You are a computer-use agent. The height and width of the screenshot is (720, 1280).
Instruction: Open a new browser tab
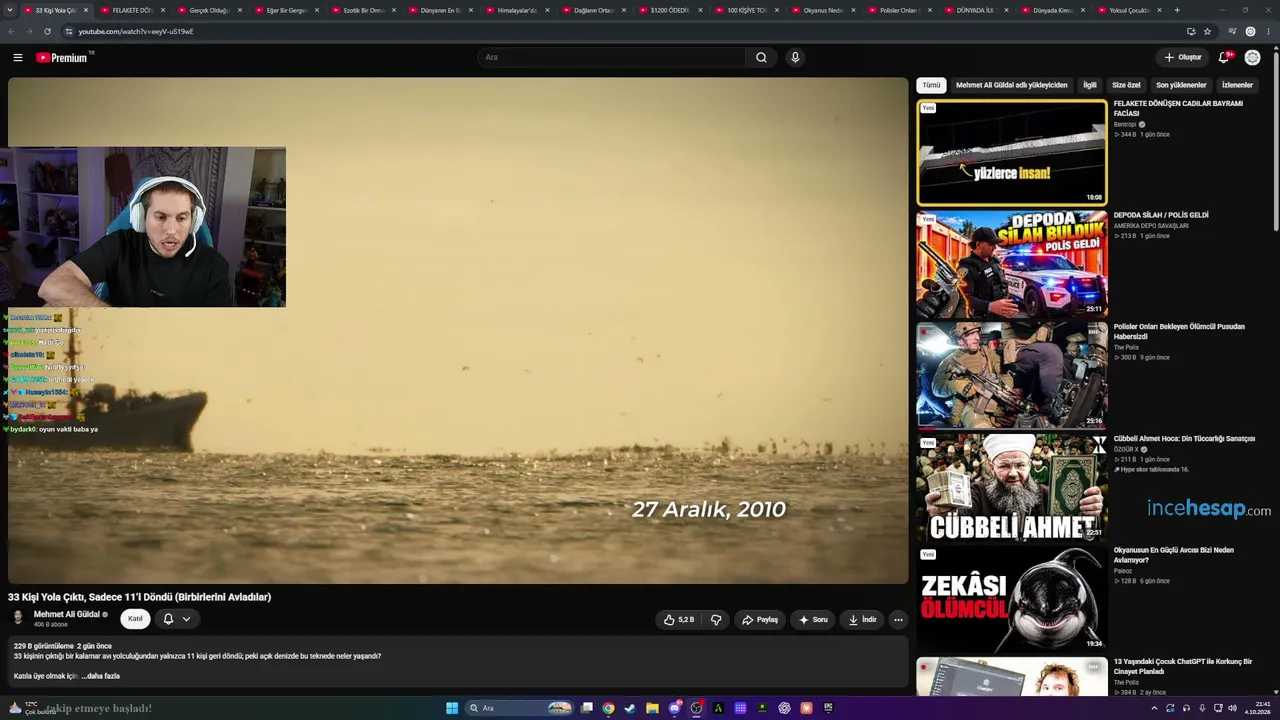1177,10
